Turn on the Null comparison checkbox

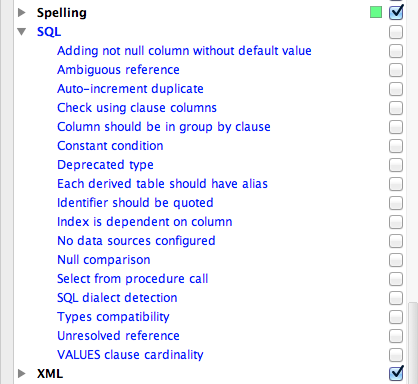point(396,260)
